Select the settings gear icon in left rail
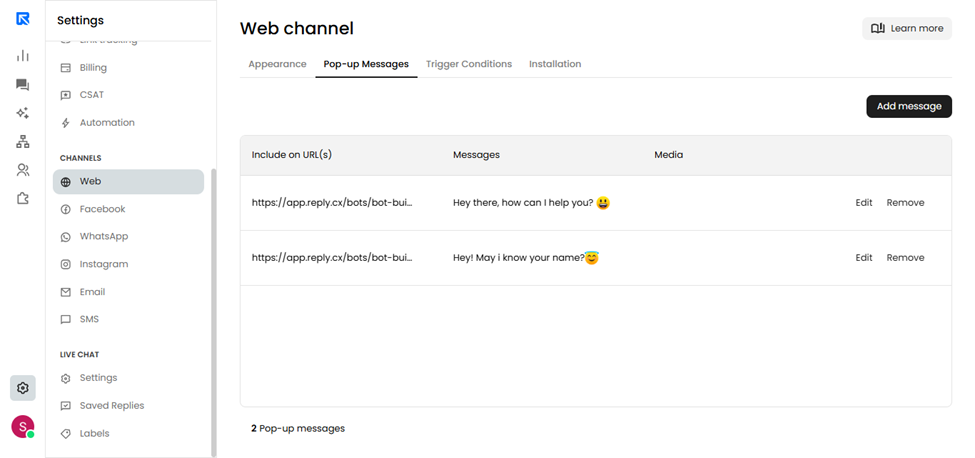This screenshot has width=975, height=458. tap(23, 388)
